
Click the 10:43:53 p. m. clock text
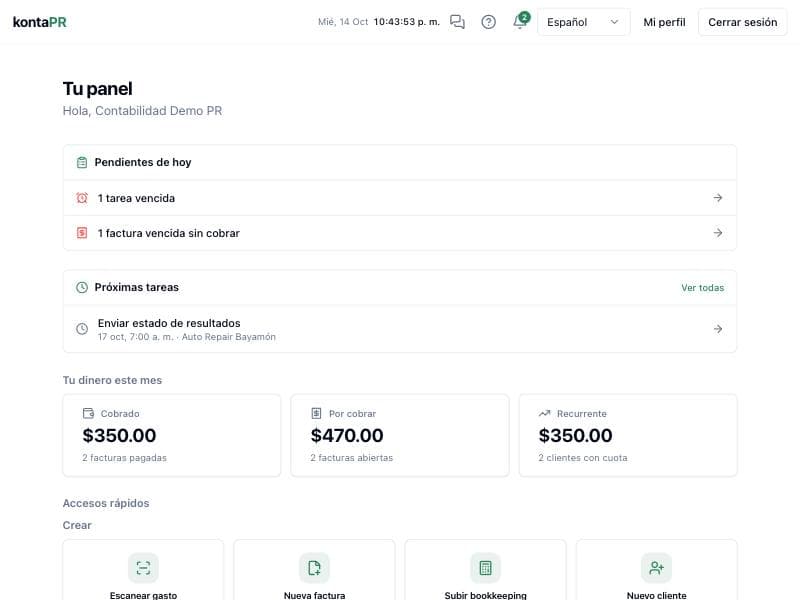(x=407, y=22)
